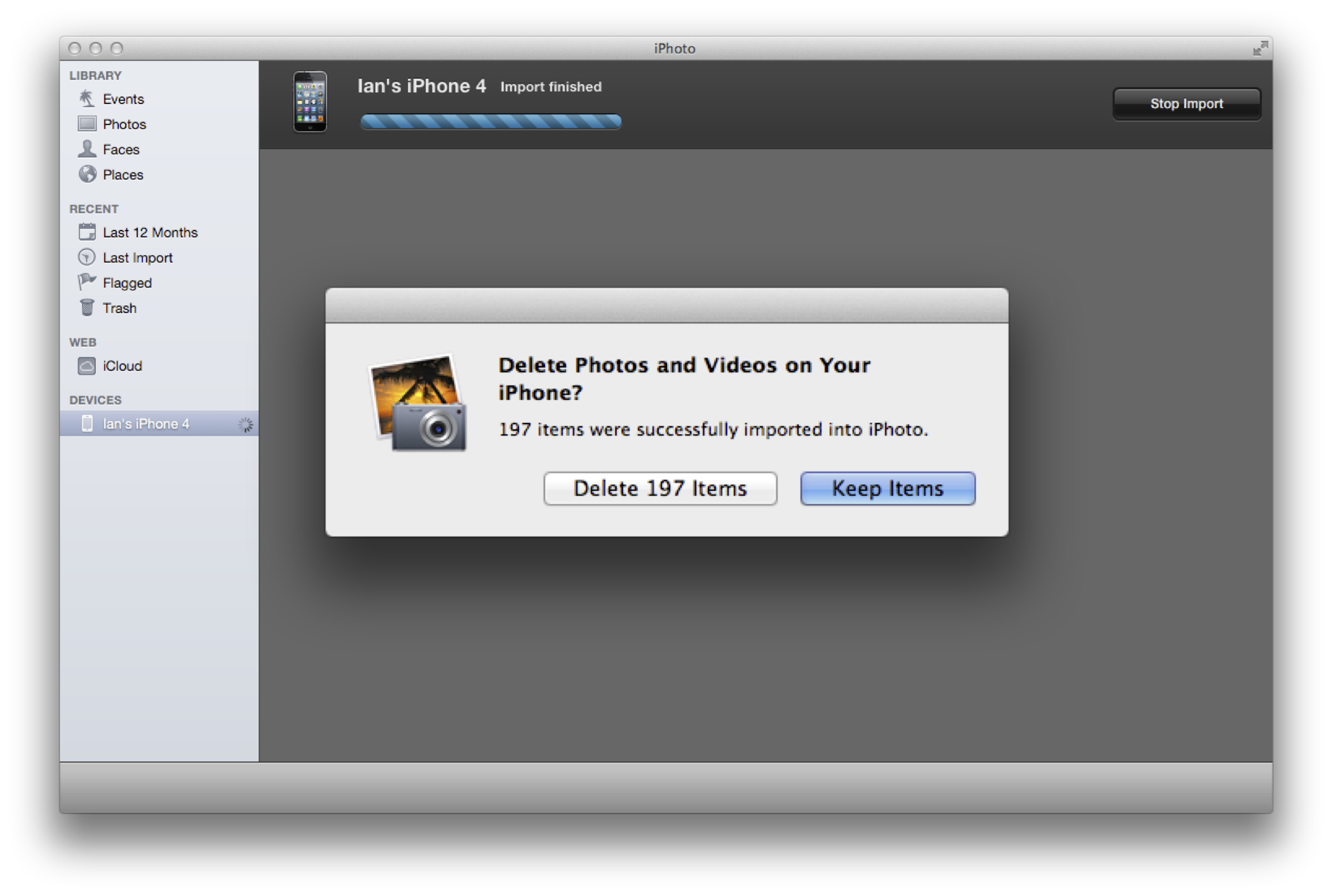This screenshot has height=896, width=1331.
Task: Show the Places view
Action: tap(159, 175)
